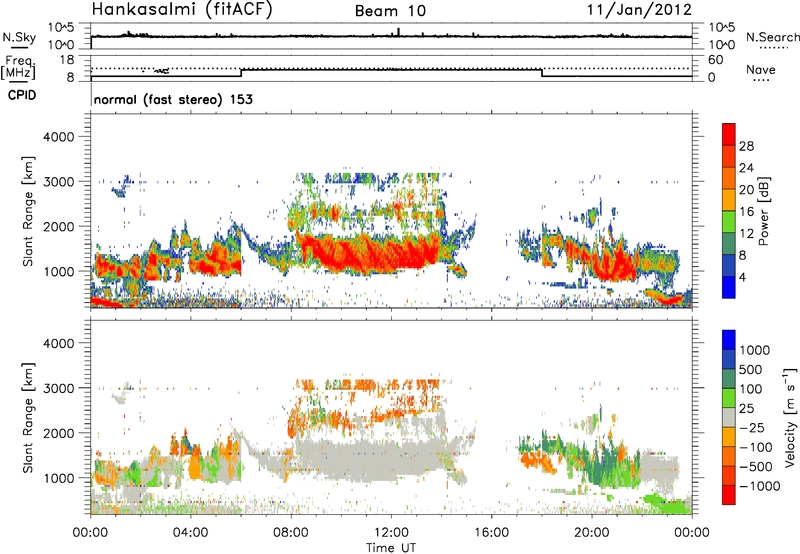Select the '100' value on velocity colorbar
800x554 pixels.
click(751, 389)
